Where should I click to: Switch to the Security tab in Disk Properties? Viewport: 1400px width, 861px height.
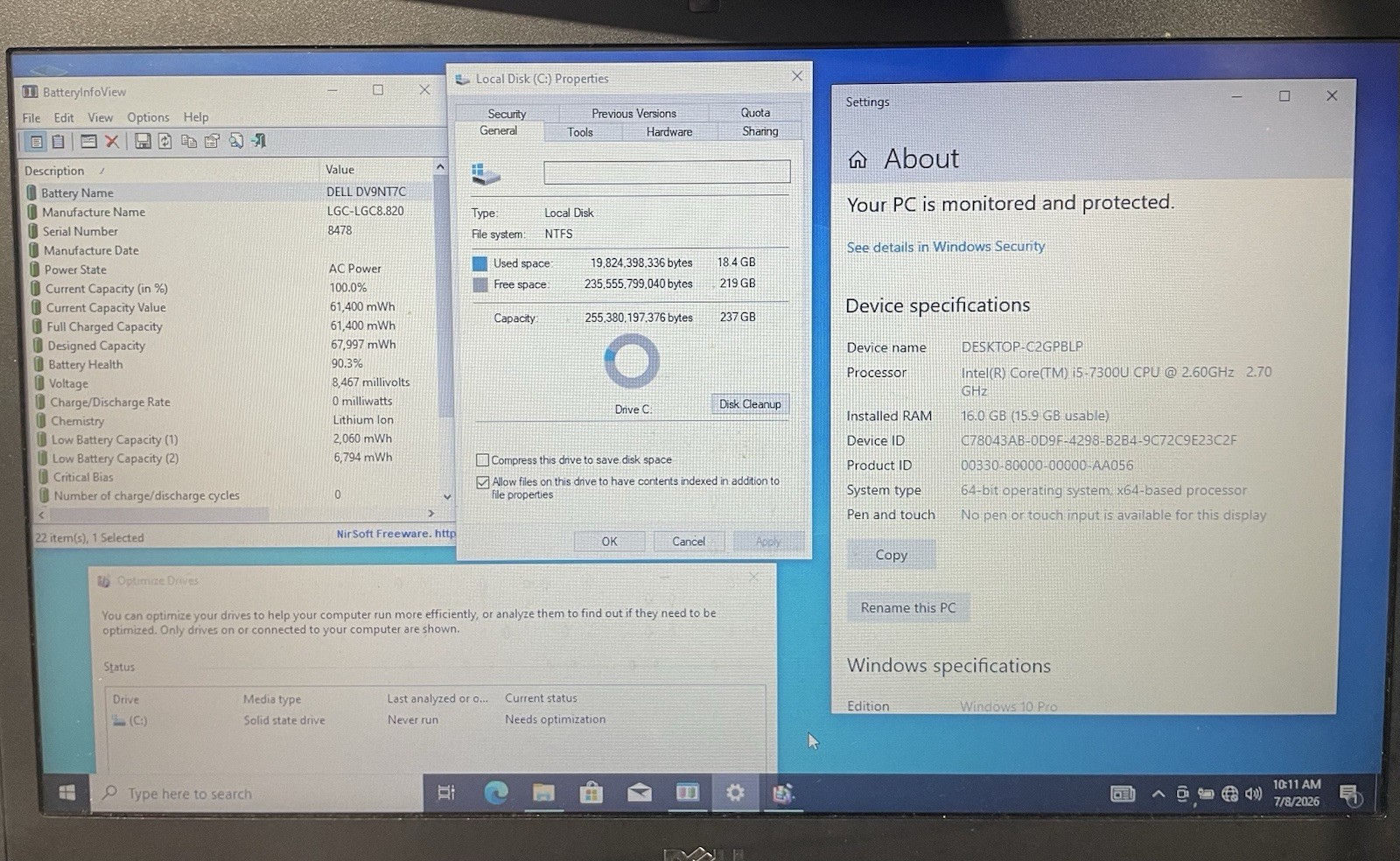[507, 114]
